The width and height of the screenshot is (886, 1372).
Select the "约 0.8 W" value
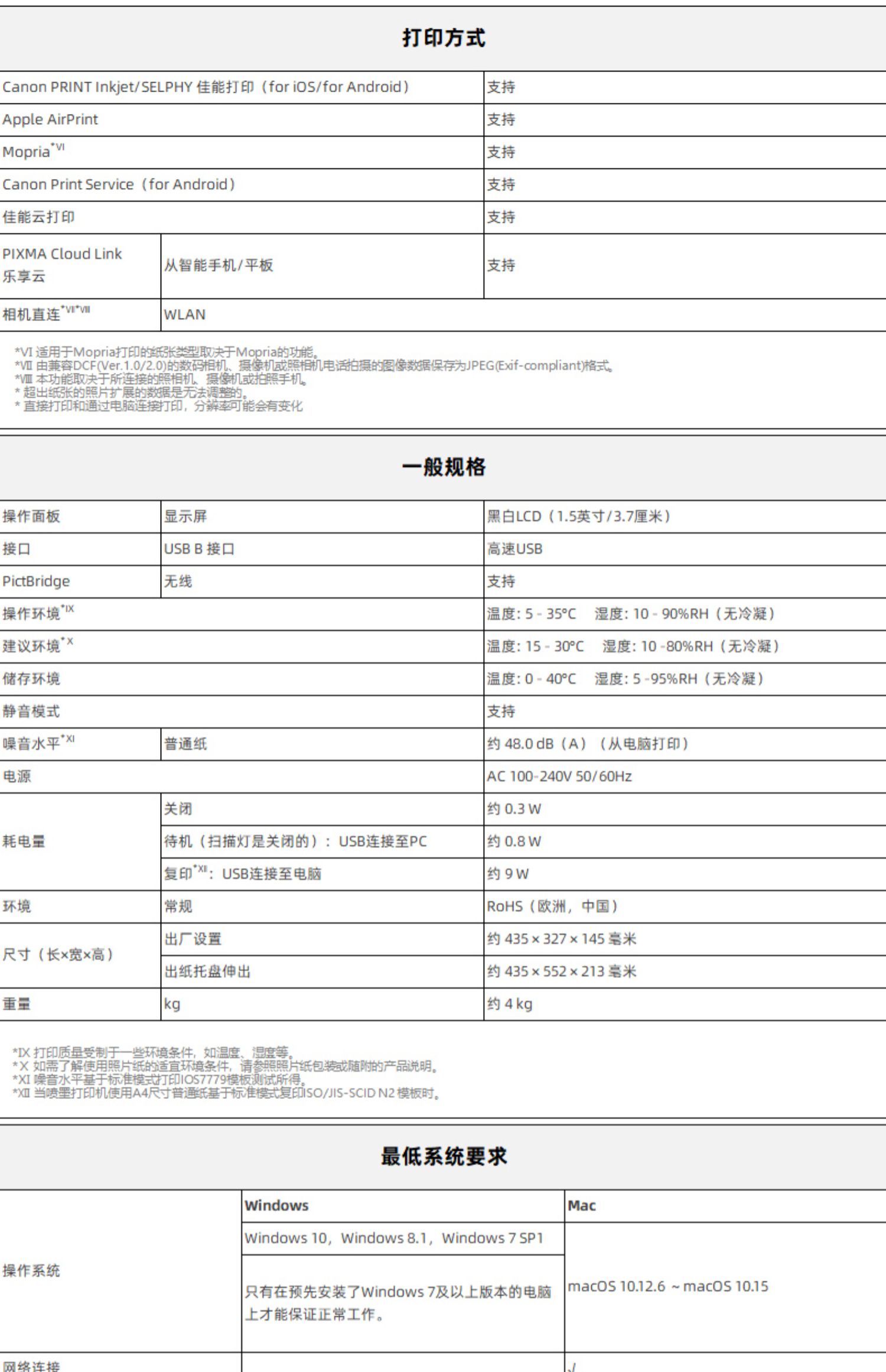(514, 842)
